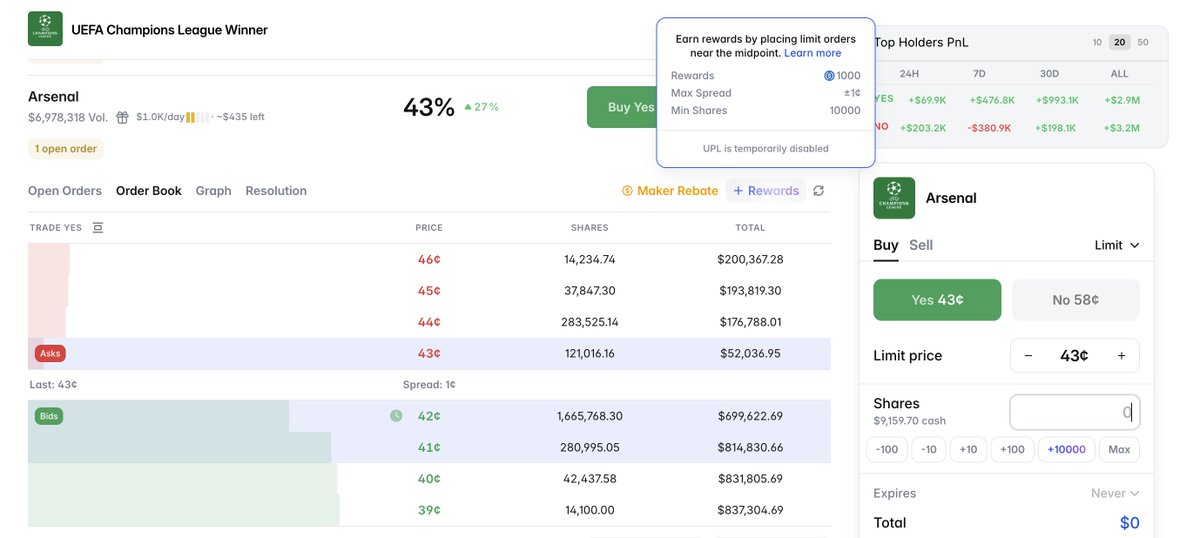Click the yellow rewards progress bars icon

coord(198,117)
